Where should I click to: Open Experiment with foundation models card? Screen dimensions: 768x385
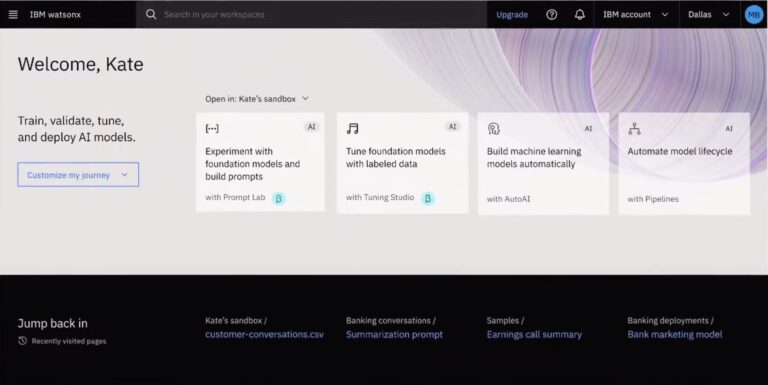click(260, 162)
